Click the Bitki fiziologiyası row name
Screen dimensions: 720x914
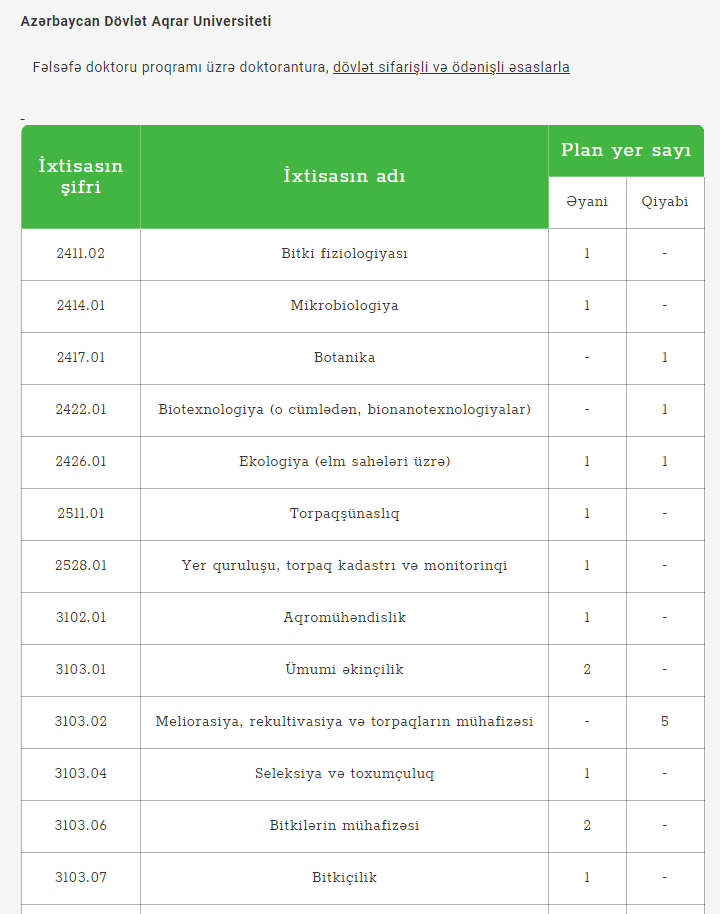click(x=344, y=254)
